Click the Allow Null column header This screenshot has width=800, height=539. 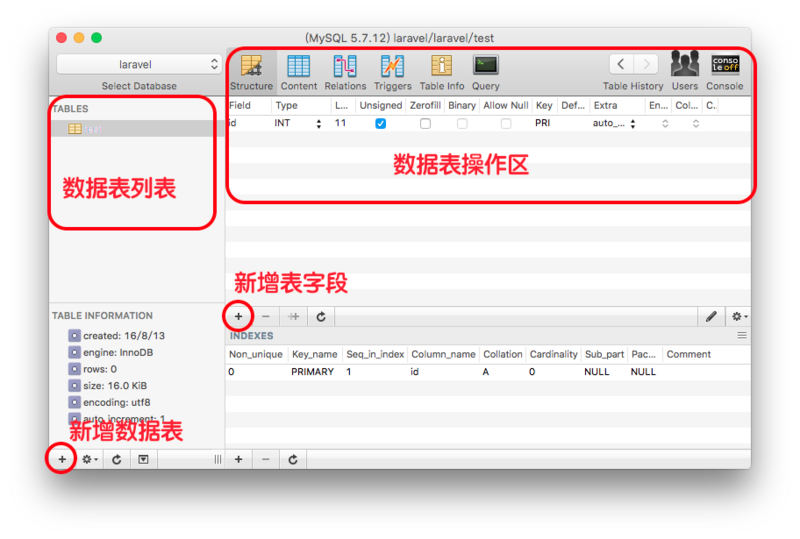(x=506, y=105)
